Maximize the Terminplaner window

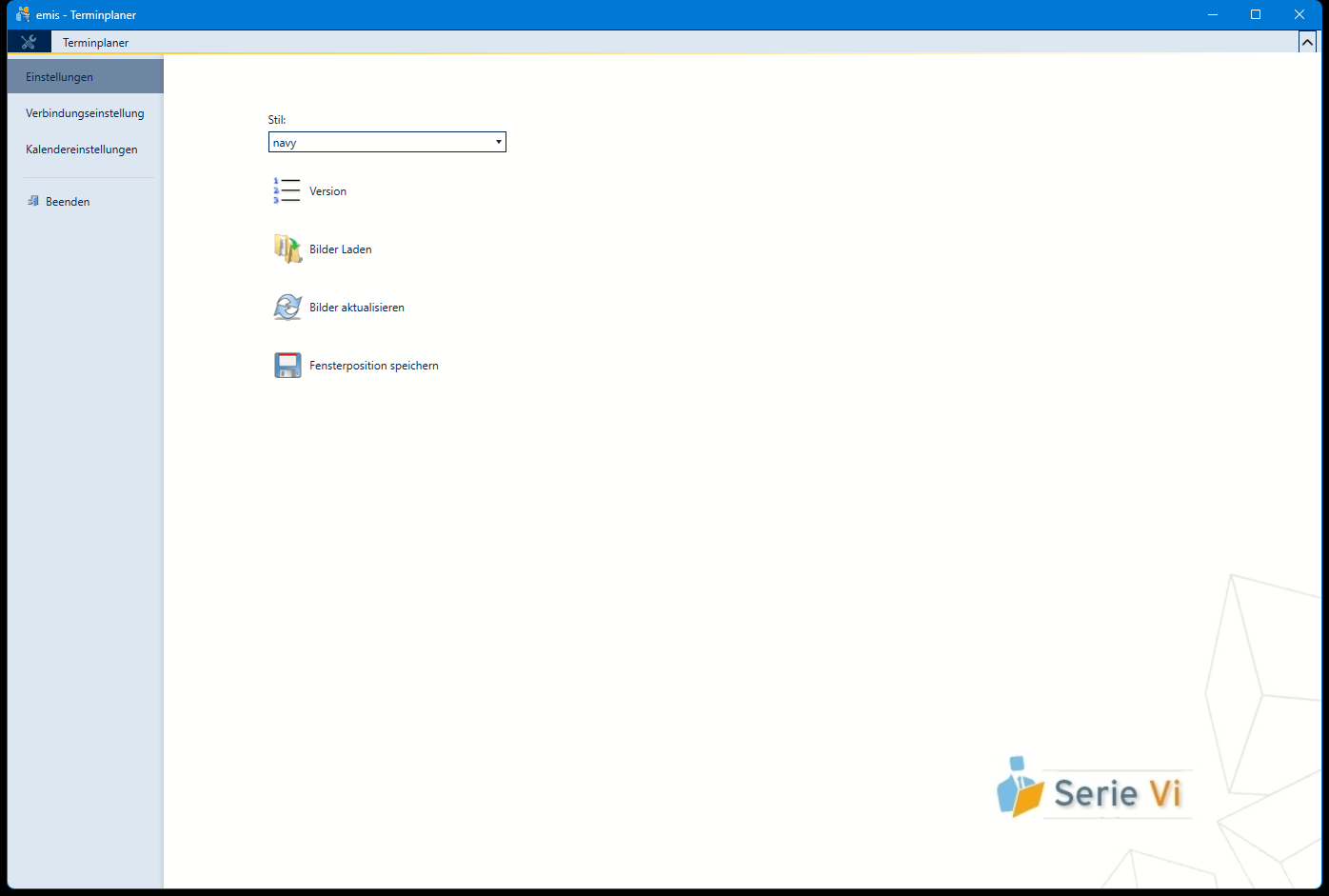pos(1256,14)
